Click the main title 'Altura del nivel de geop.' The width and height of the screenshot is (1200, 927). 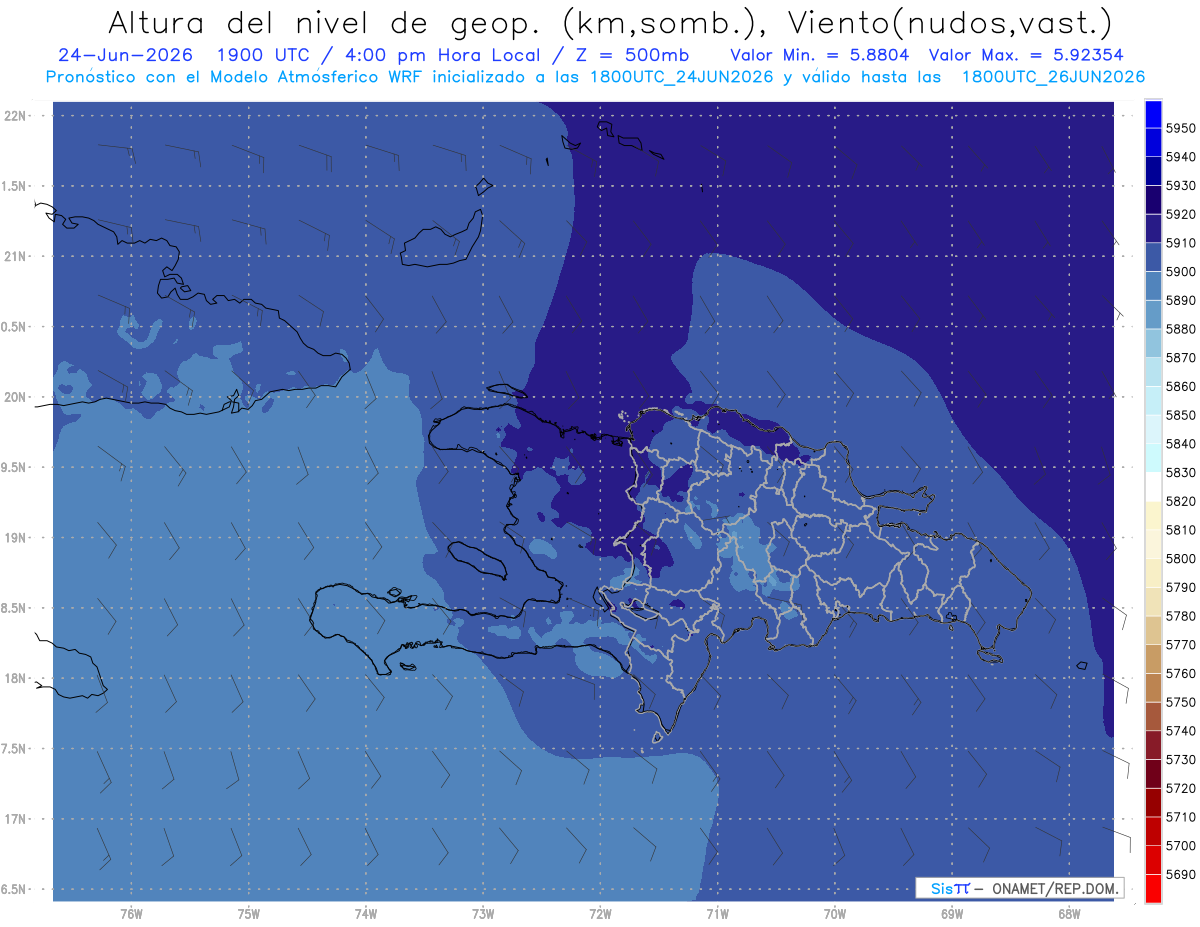[324, 22]
